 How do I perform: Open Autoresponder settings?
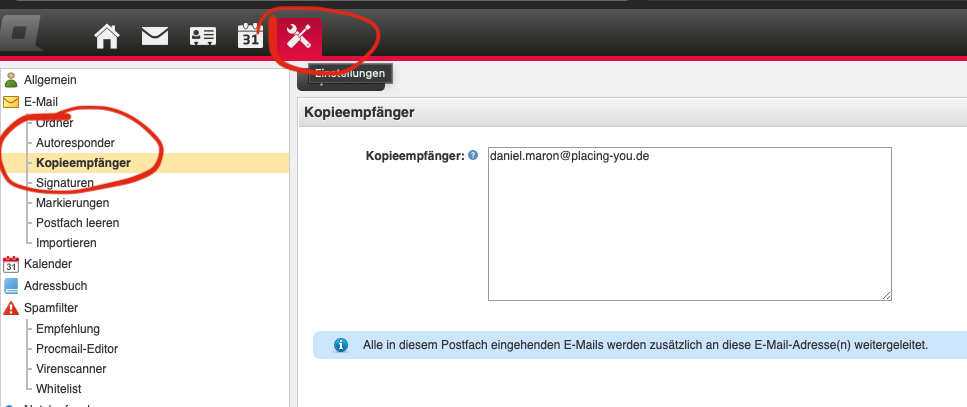coord(75,143)
